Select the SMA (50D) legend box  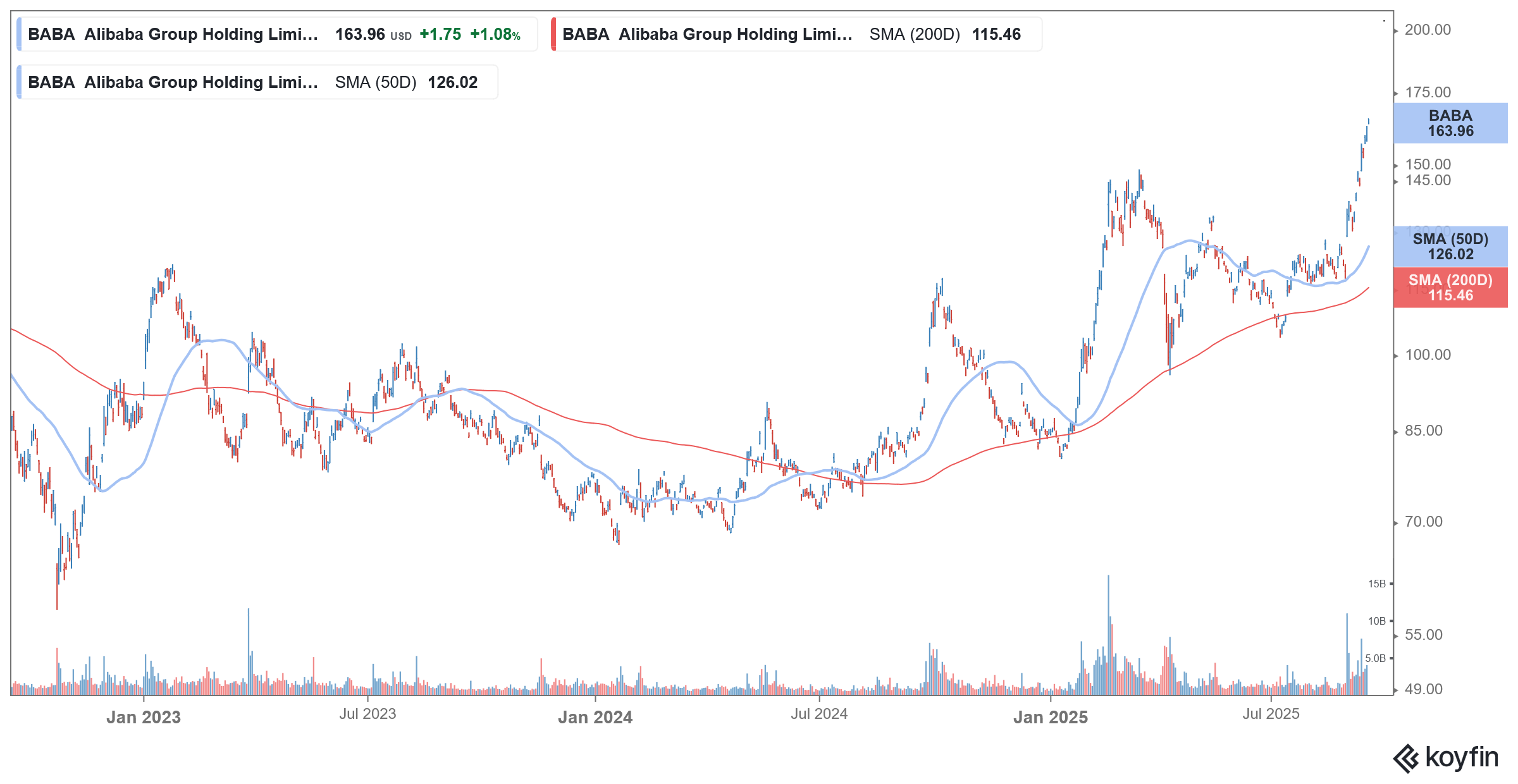257,82
